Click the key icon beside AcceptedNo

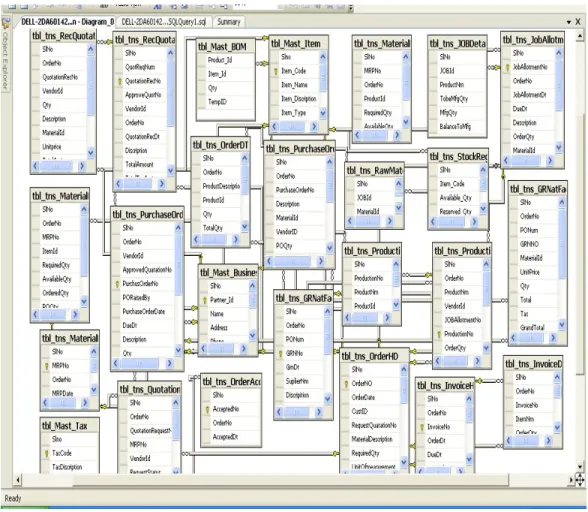(207, 409)
